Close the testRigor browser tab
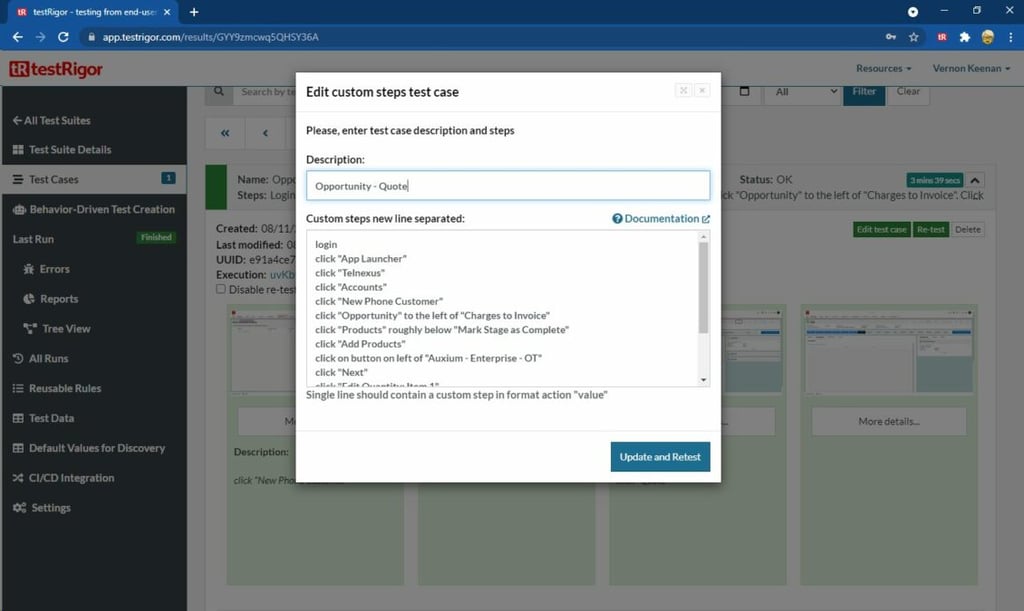The image size is (1024, 611). (167, 12)
